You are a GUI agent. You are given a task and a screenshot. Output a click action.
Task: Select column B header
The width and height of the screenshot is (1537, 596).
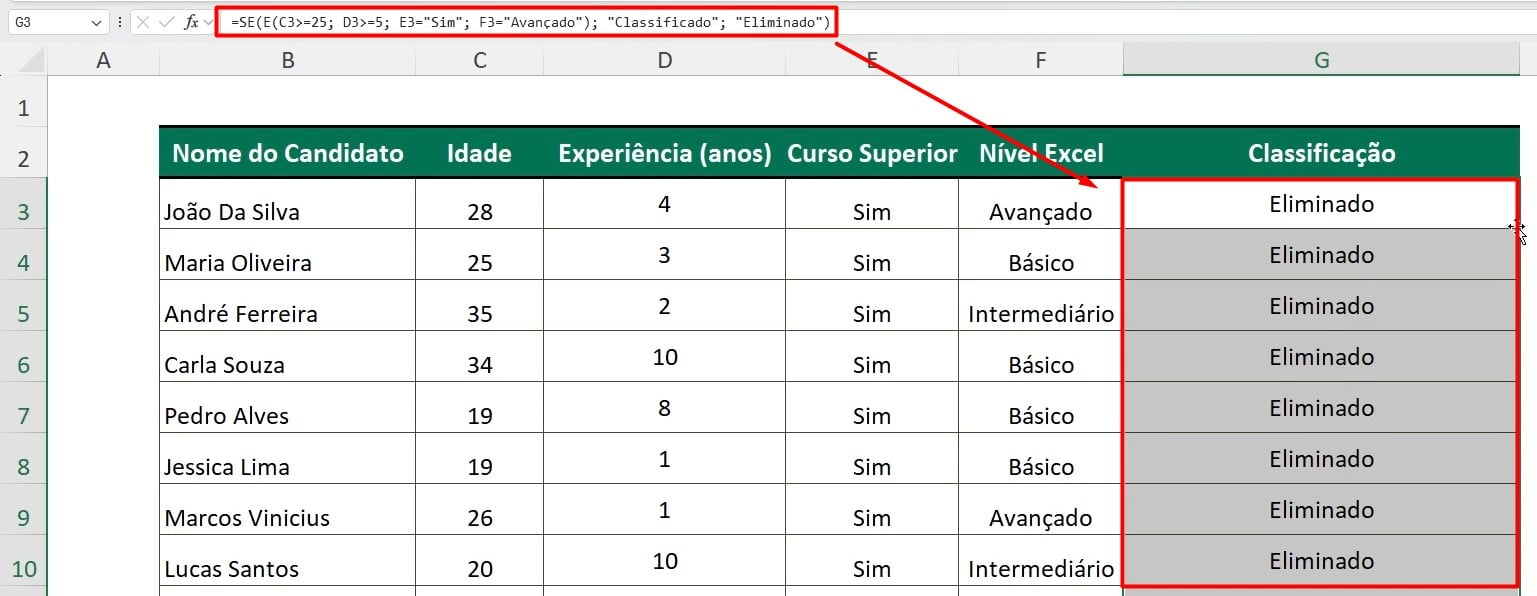tap(287, 61)
